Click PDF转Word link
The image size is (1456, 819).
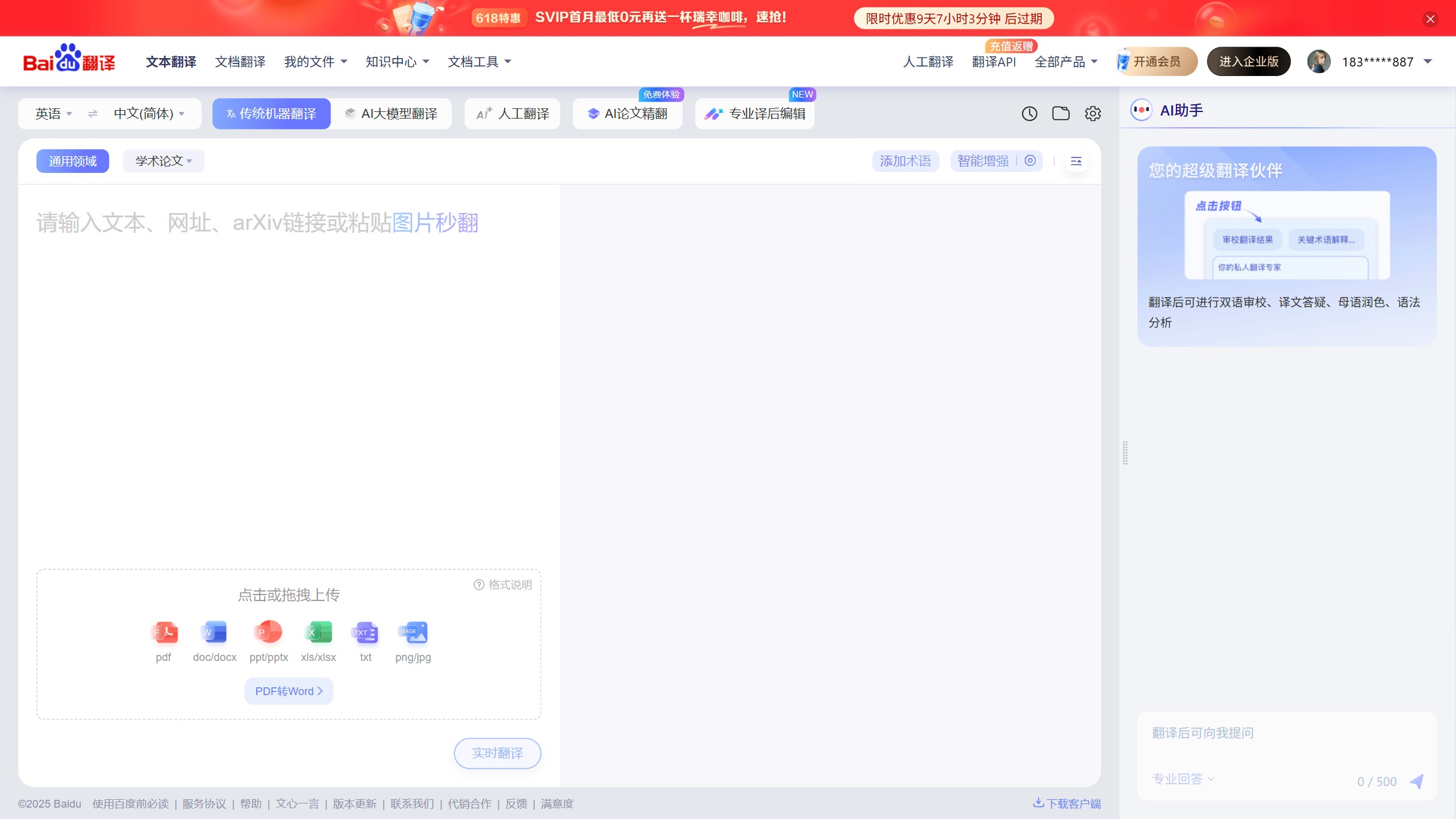289,691
